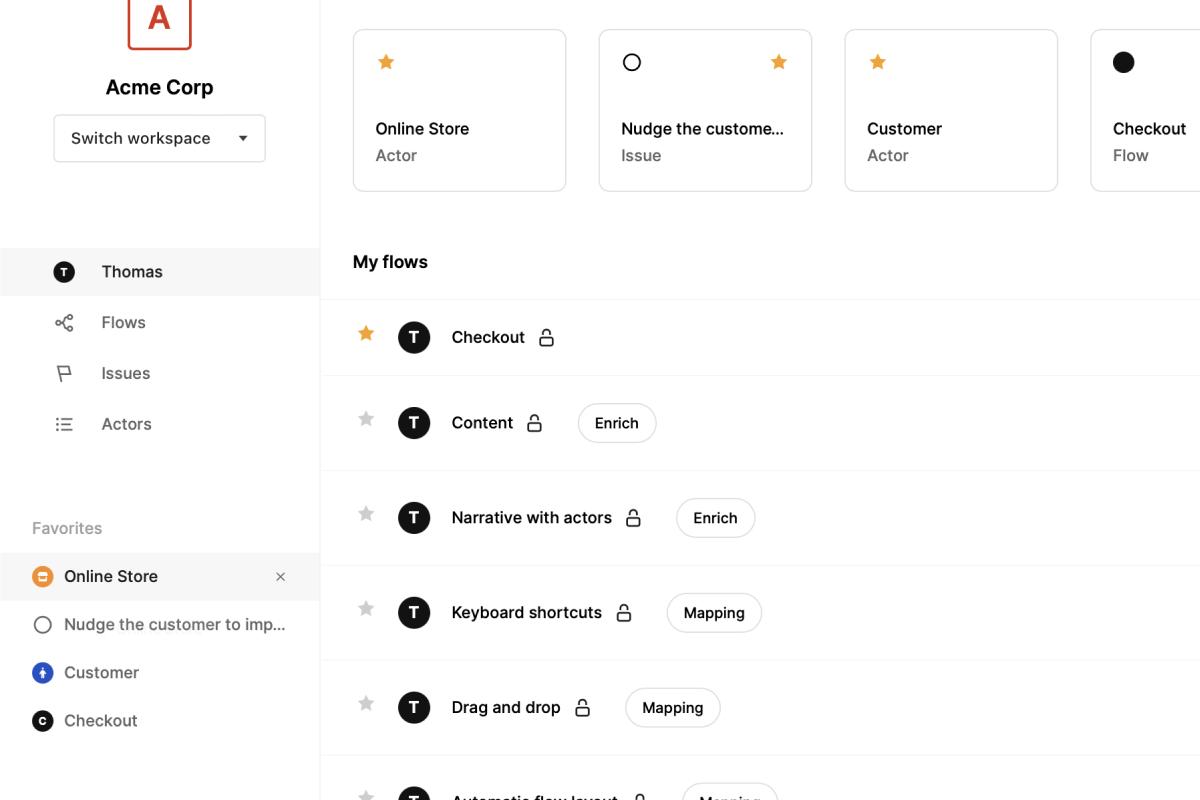The width and height of the screenshot is (1200, 800).
Task: Open the Content flow
Action: tap(482, 423)
